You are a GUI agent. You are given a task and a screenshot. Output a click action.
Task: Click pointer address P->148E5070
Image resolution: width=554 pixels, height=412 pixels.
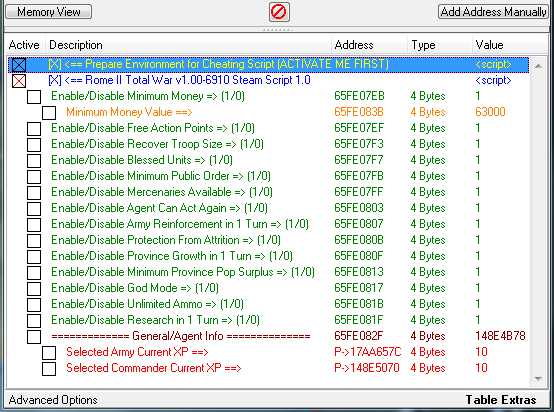(x=367, y=368)
